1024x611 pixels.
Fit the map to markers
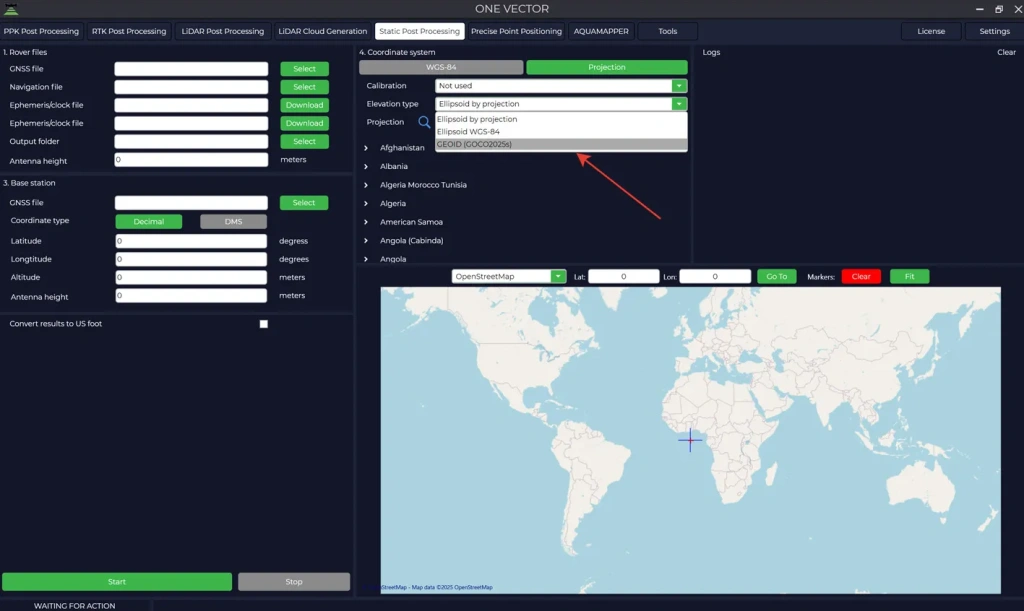908,276
